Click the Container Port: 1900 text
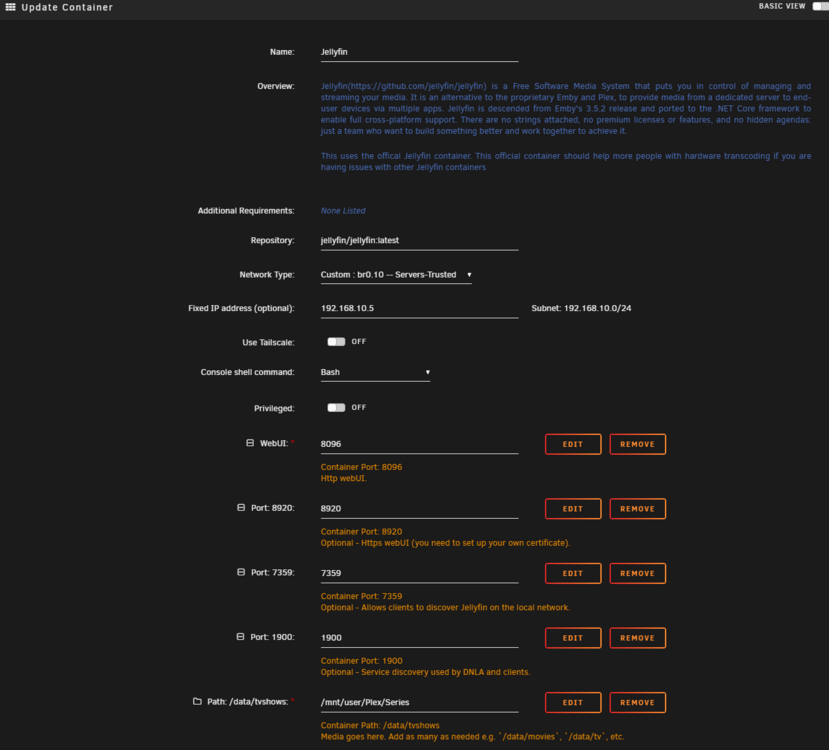 (x=361, y=661)
